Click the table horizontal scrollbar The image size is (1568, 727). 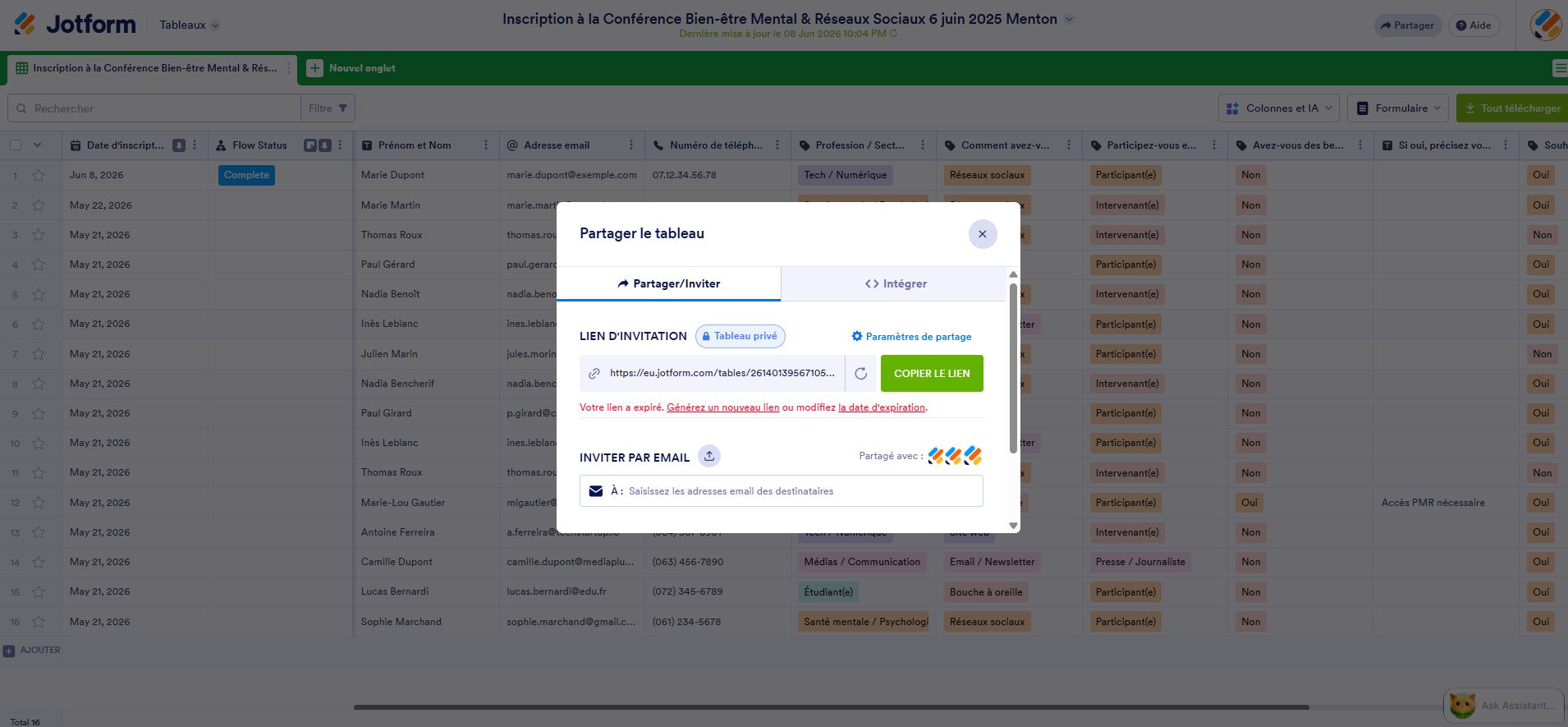[831, 706]
